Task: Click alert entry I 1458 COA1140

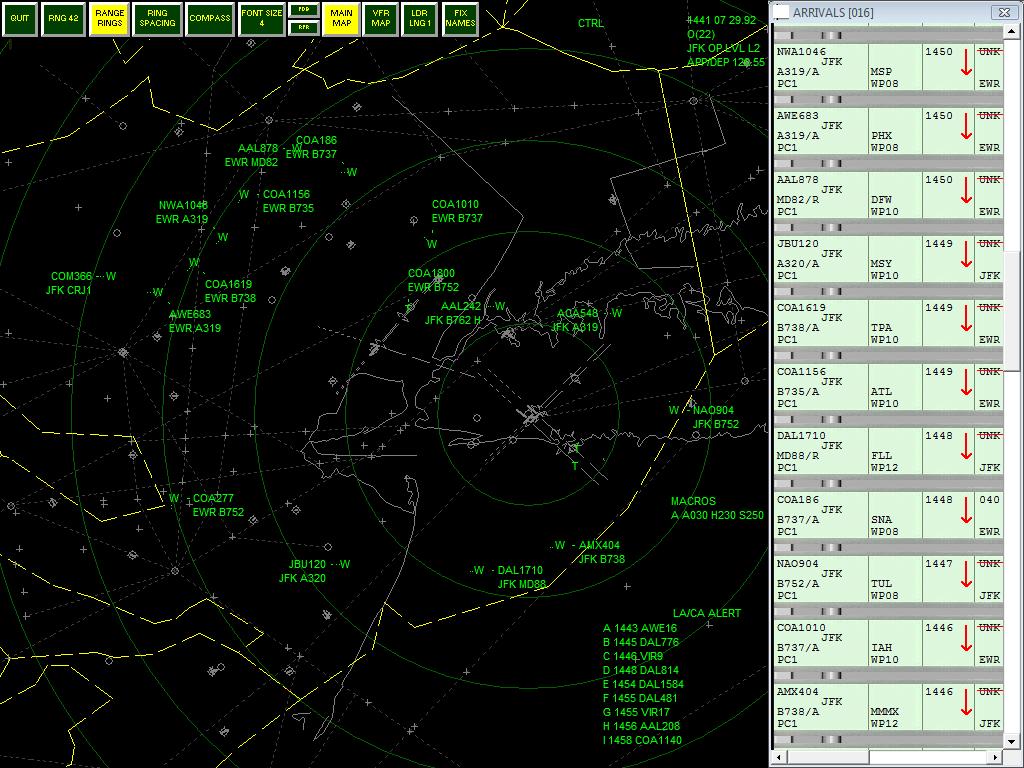Action: 643,740
